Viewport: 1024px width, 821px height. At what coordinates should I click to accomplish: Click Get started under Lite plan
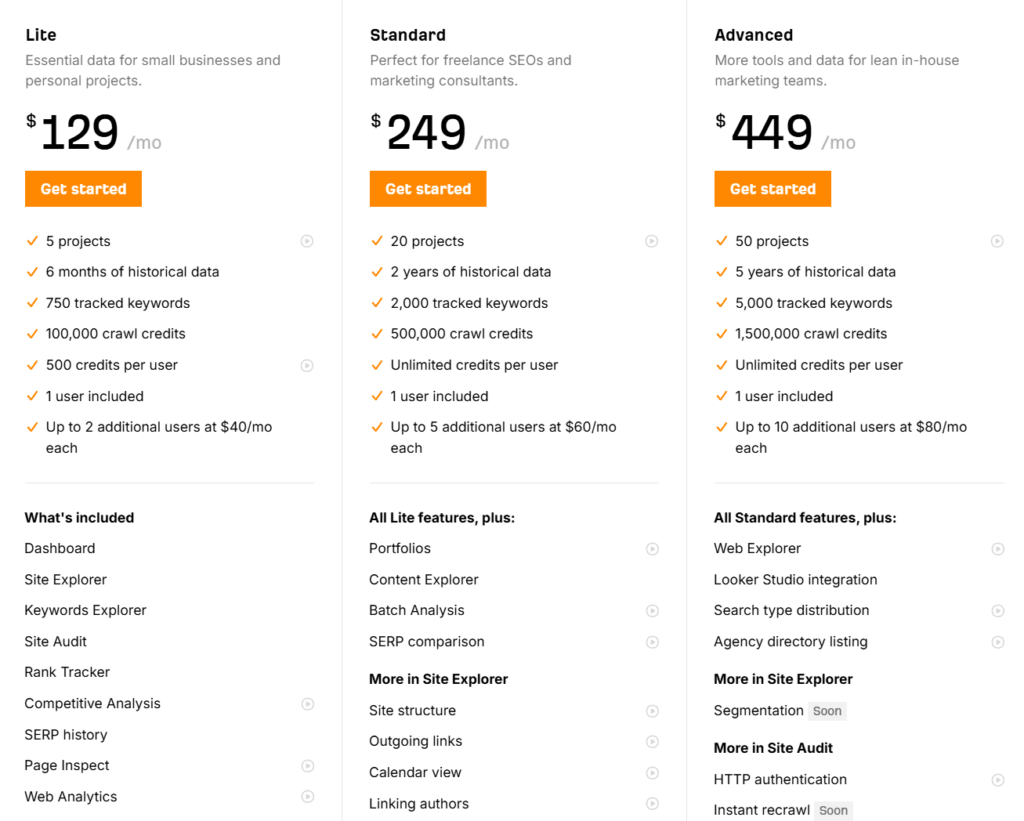pos(83,189)
